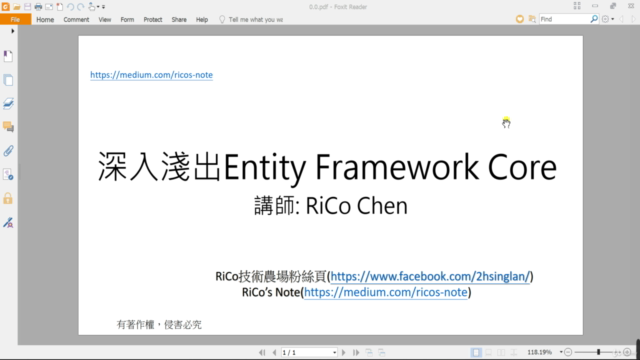The image size is (640, 360).
Task: Create a new blank PDF page icon
Action: click(60, 7)
